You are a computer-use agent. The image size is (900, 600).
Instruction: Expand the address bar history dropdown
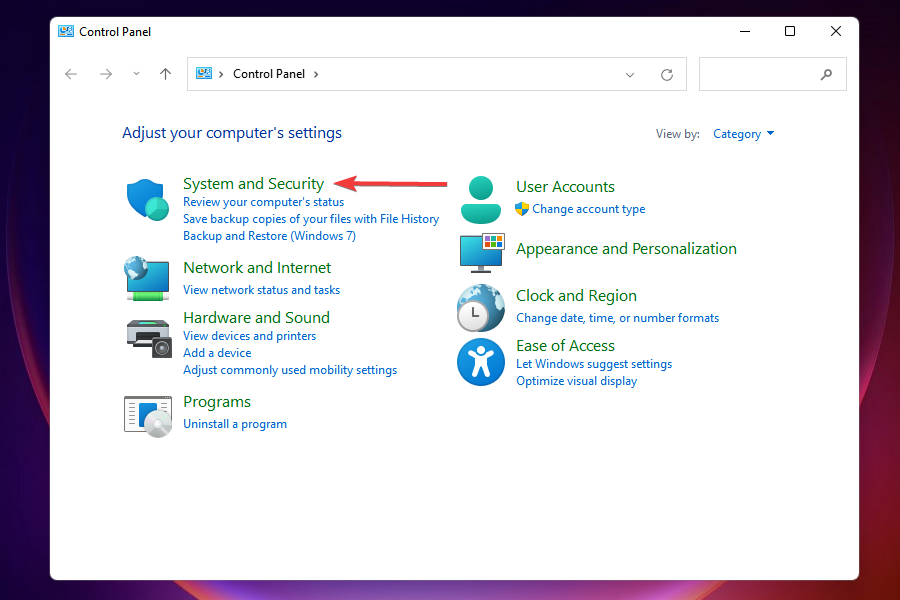pos(630,75)
